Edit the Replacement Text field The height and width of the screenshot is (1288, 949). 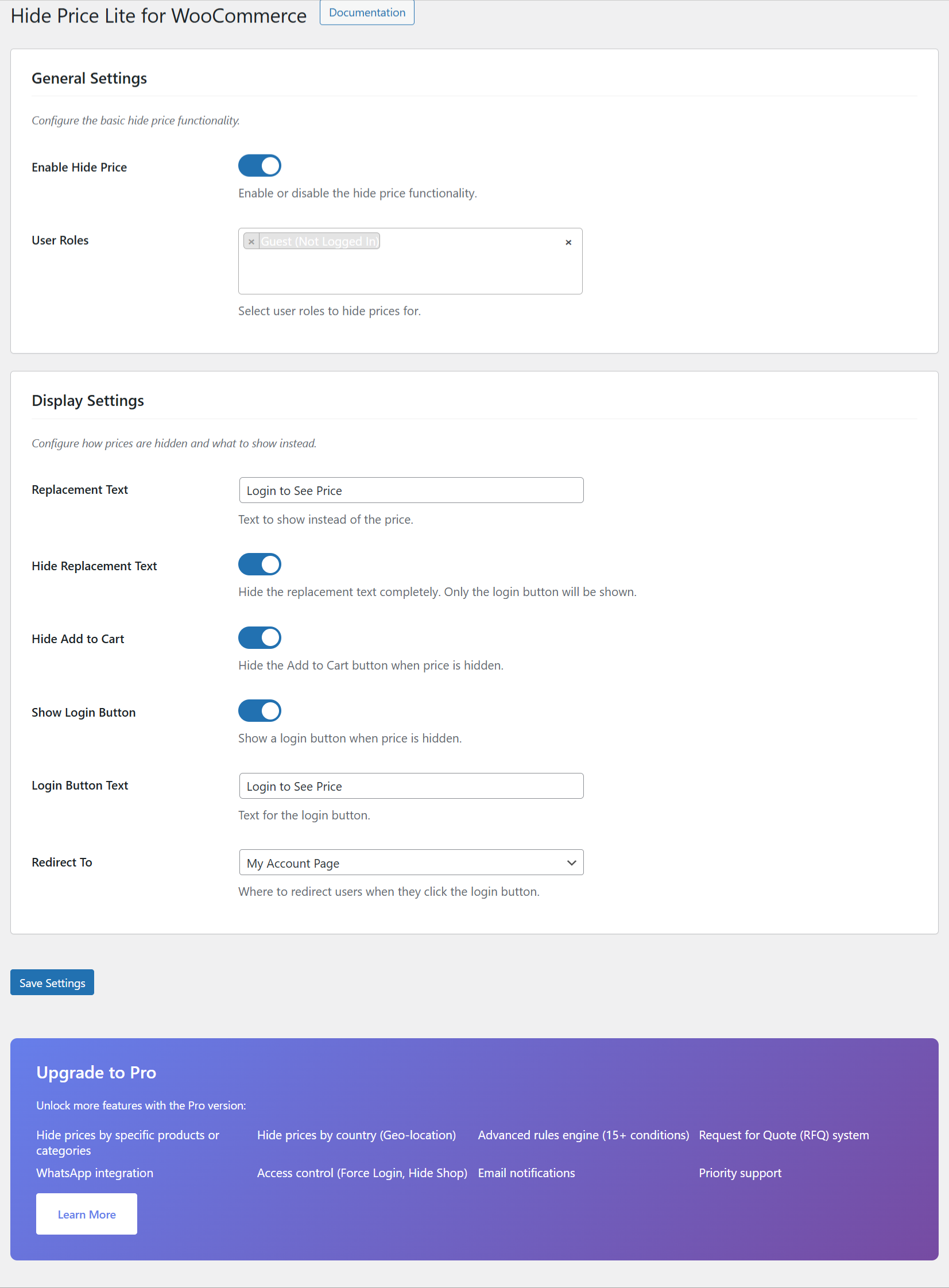click(410, 490)
